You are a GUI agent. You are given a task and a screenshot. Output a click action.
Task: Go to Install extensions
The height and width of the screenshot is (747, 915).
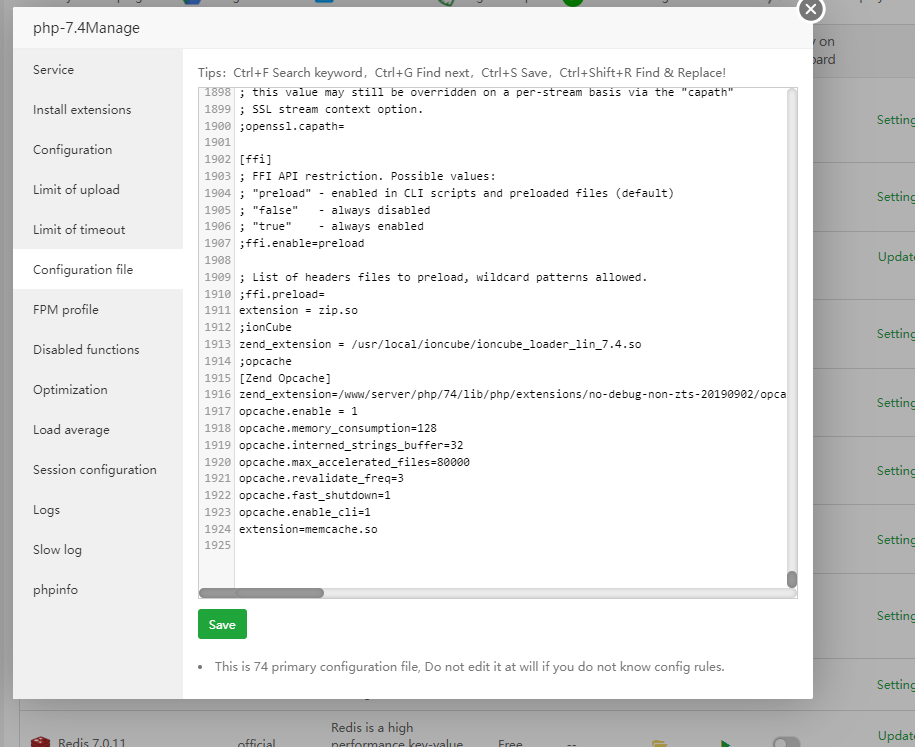coord(82,110)
